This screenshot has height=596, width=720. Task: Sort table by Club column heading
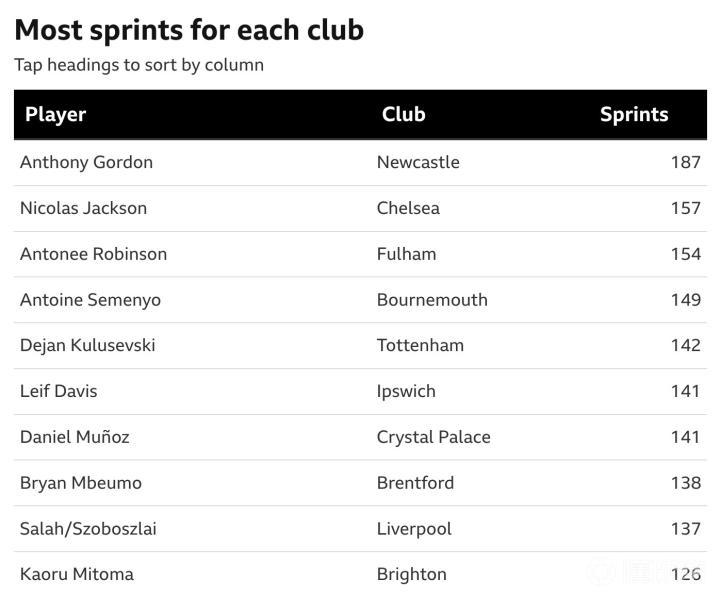point(403,114)
